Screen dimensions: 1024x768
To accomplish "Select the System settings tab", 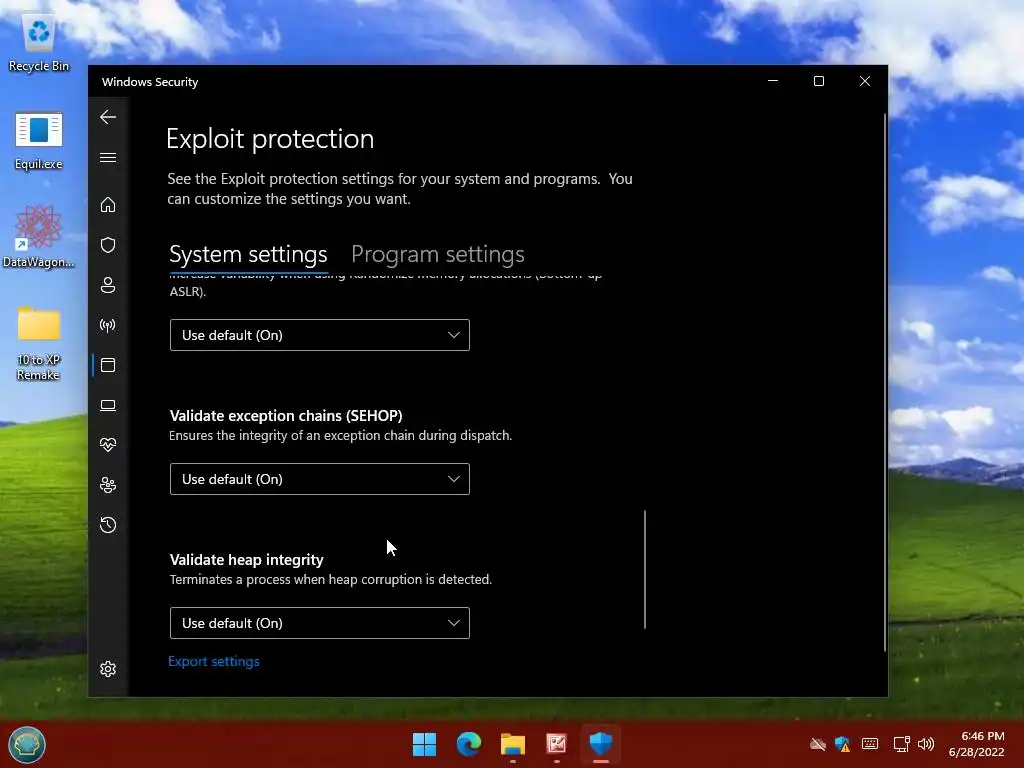I will (248, 254).
